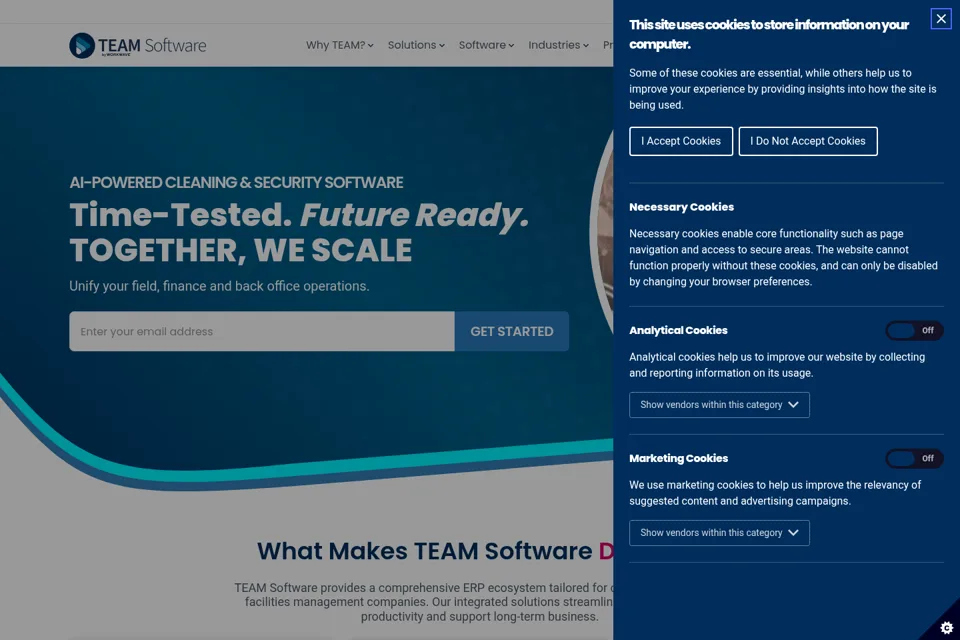Click the Time-Tested. Future Ready. headline
This screenshot has width=960, height=640.
point(299,215)
